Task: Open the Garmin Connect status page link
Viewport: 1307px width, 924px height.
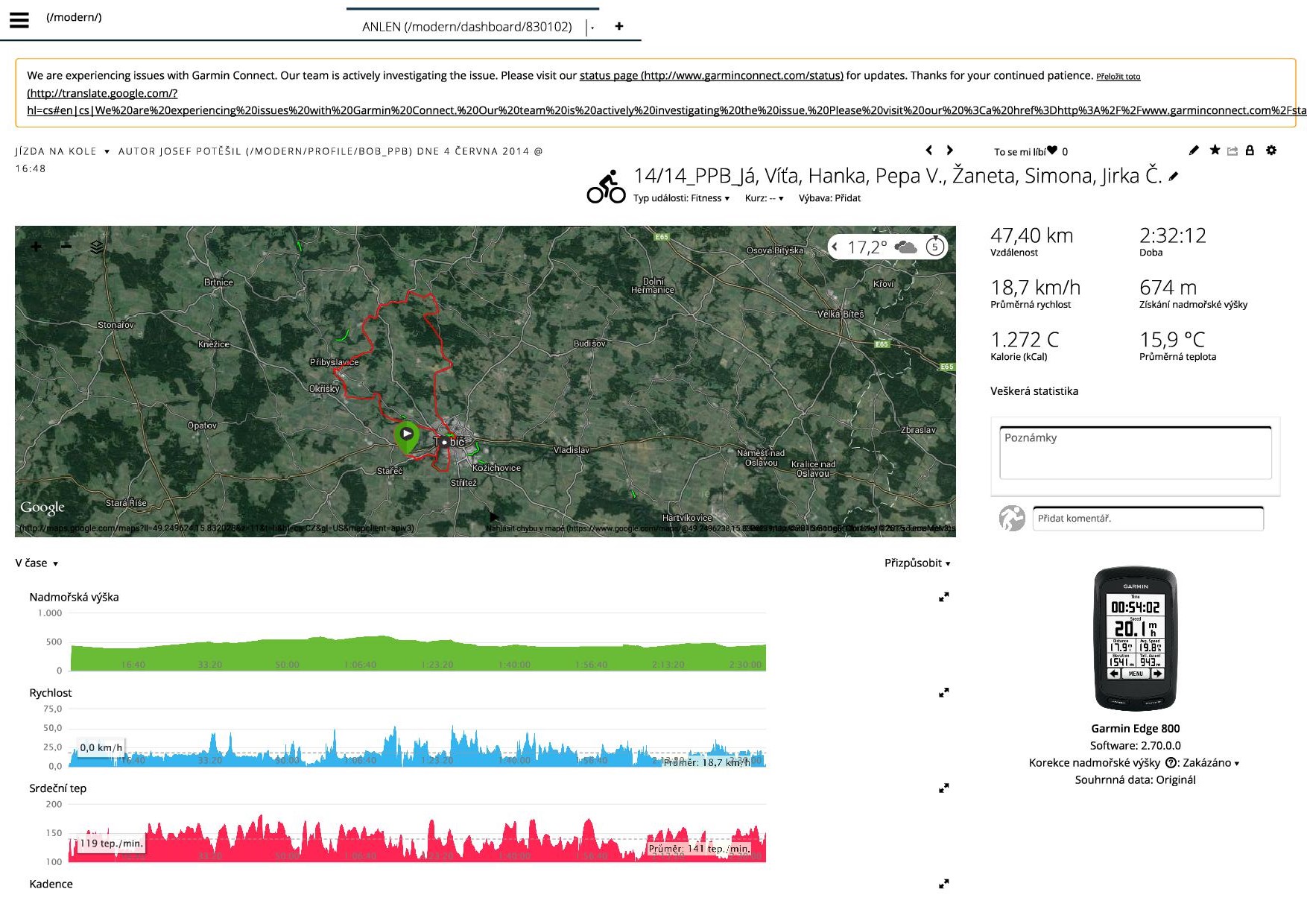Action: click(x=711, y=75)
